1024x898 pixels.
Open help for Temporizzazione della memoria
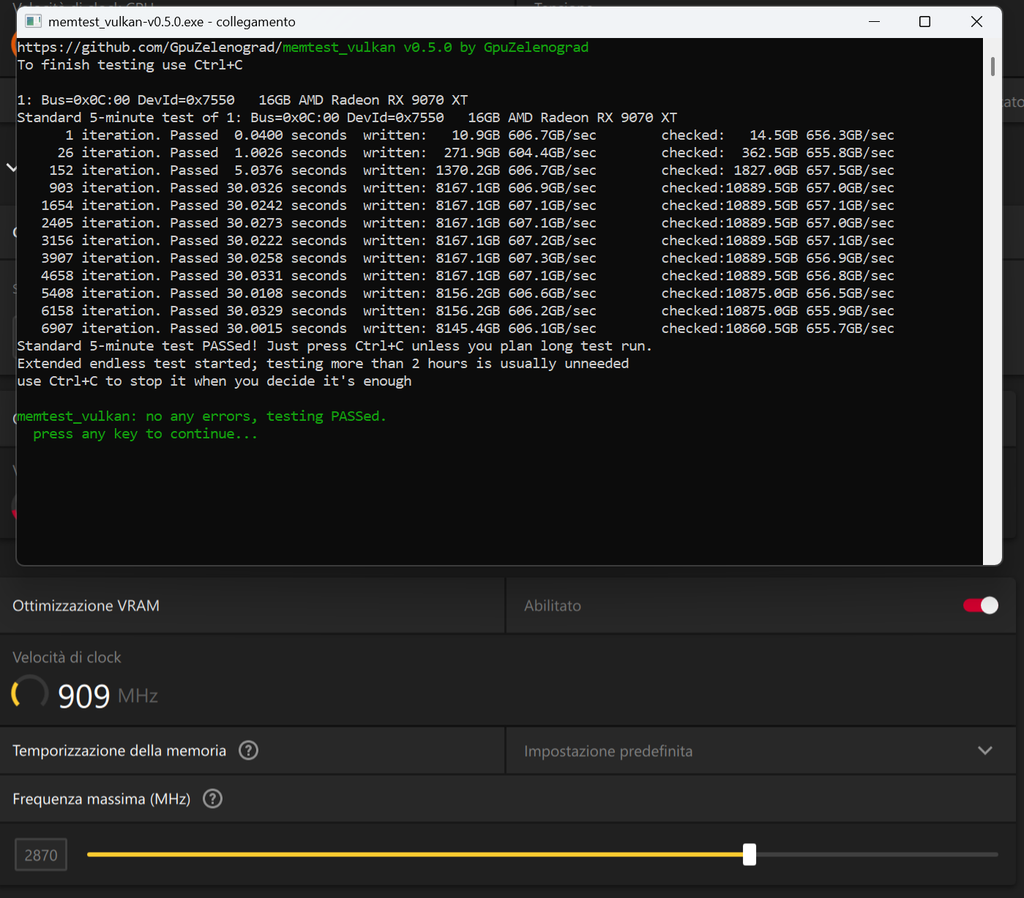pyautogui.click(x=248, y=750)
